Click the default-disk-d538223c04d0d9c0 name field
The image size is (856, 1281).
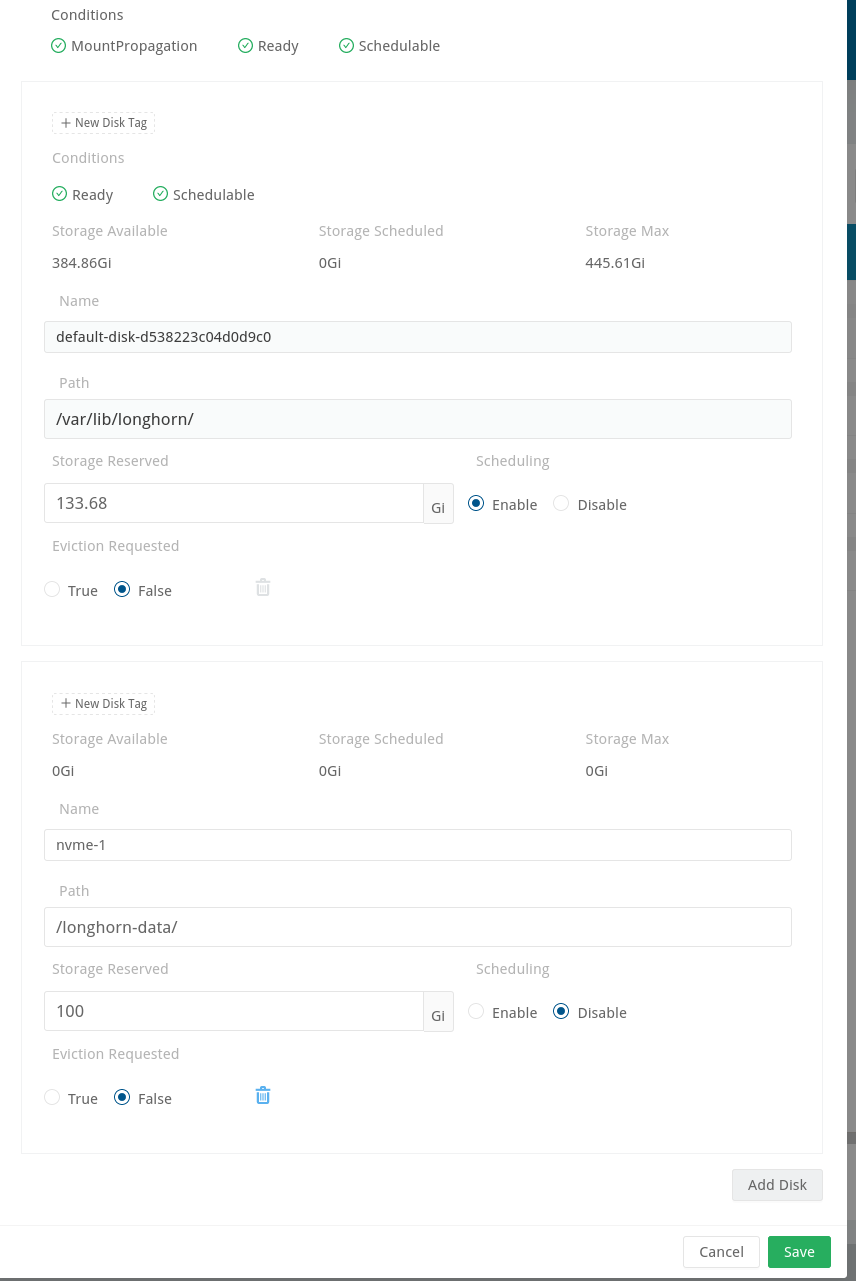tap(418, 337)
